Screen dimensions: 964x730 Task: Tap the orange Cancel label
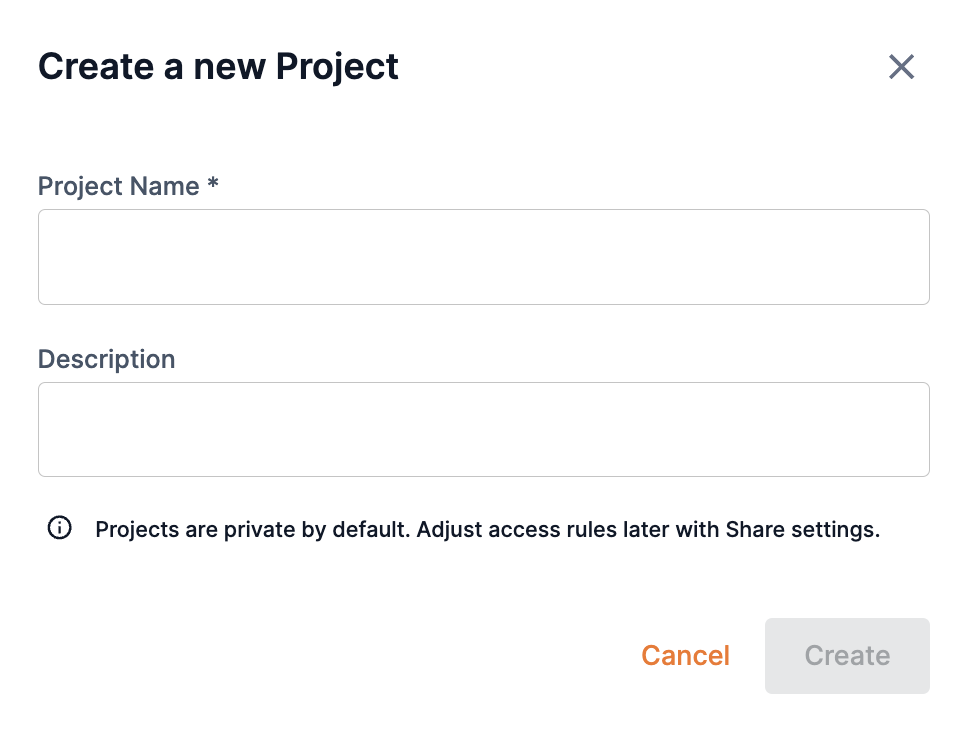click(x=685, y=655)
